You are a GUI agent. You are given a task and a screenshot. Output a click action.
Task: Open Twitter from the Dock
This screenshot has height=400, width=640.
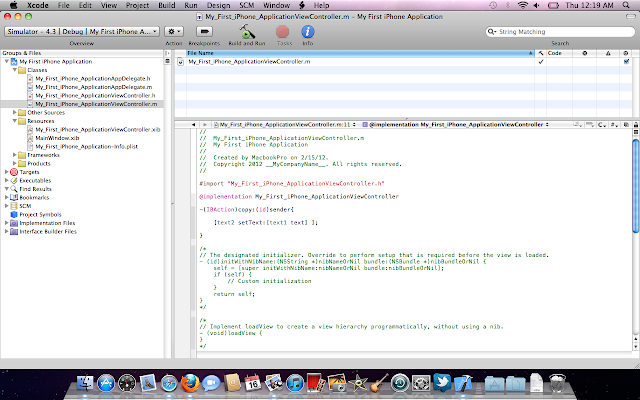pyautogui.click(x=442, y=383)
